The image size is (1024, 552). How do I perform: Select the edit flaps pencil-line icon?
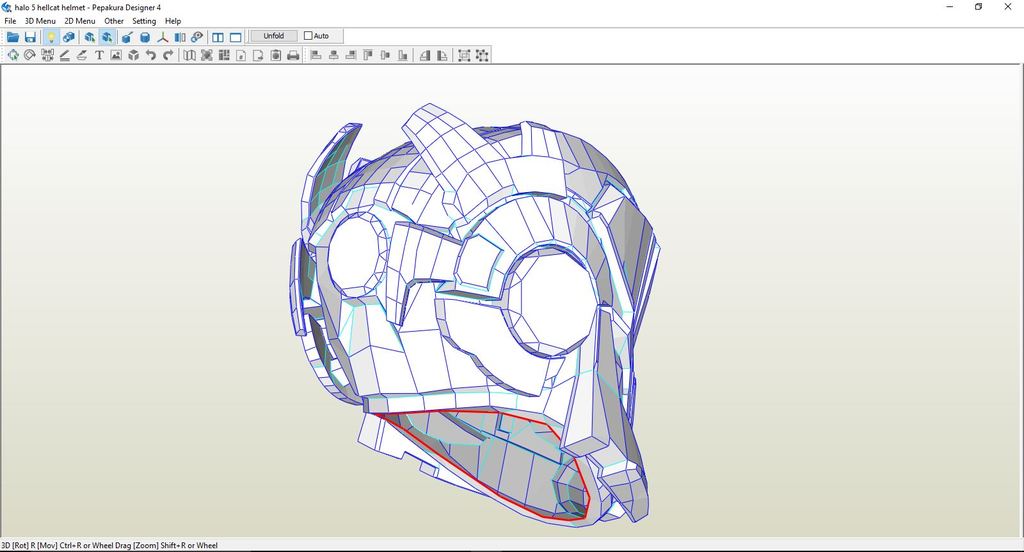click(65, 56)
